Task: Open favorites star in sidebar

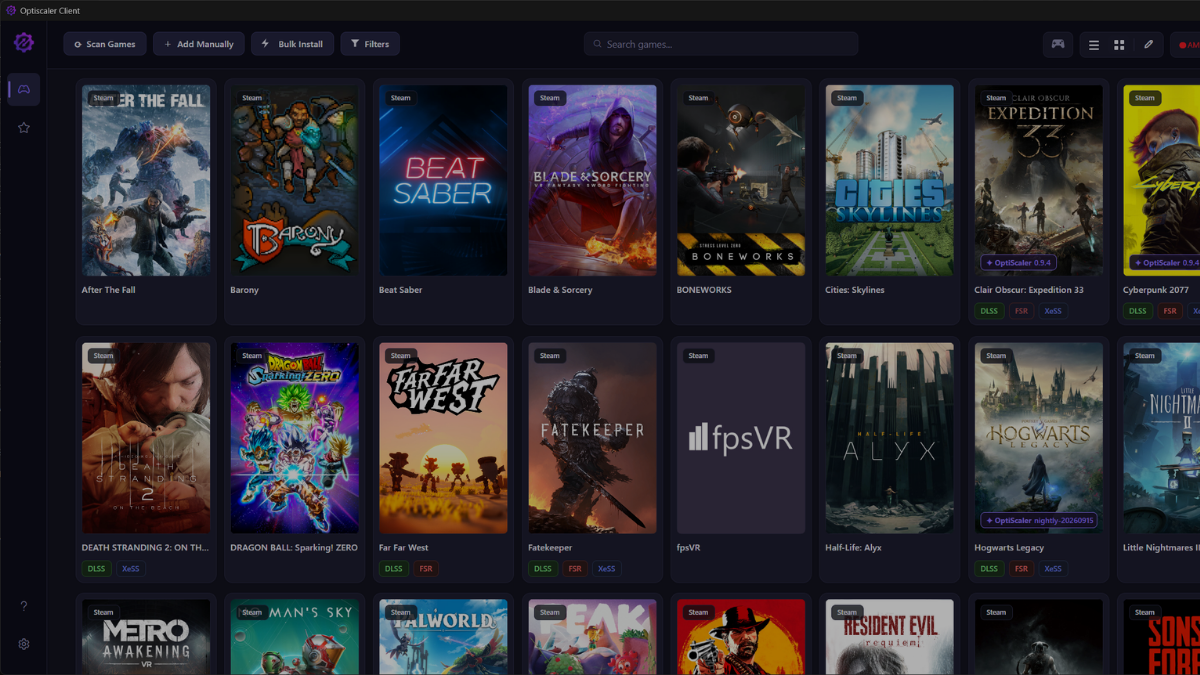Action: [x=24, y=128]
